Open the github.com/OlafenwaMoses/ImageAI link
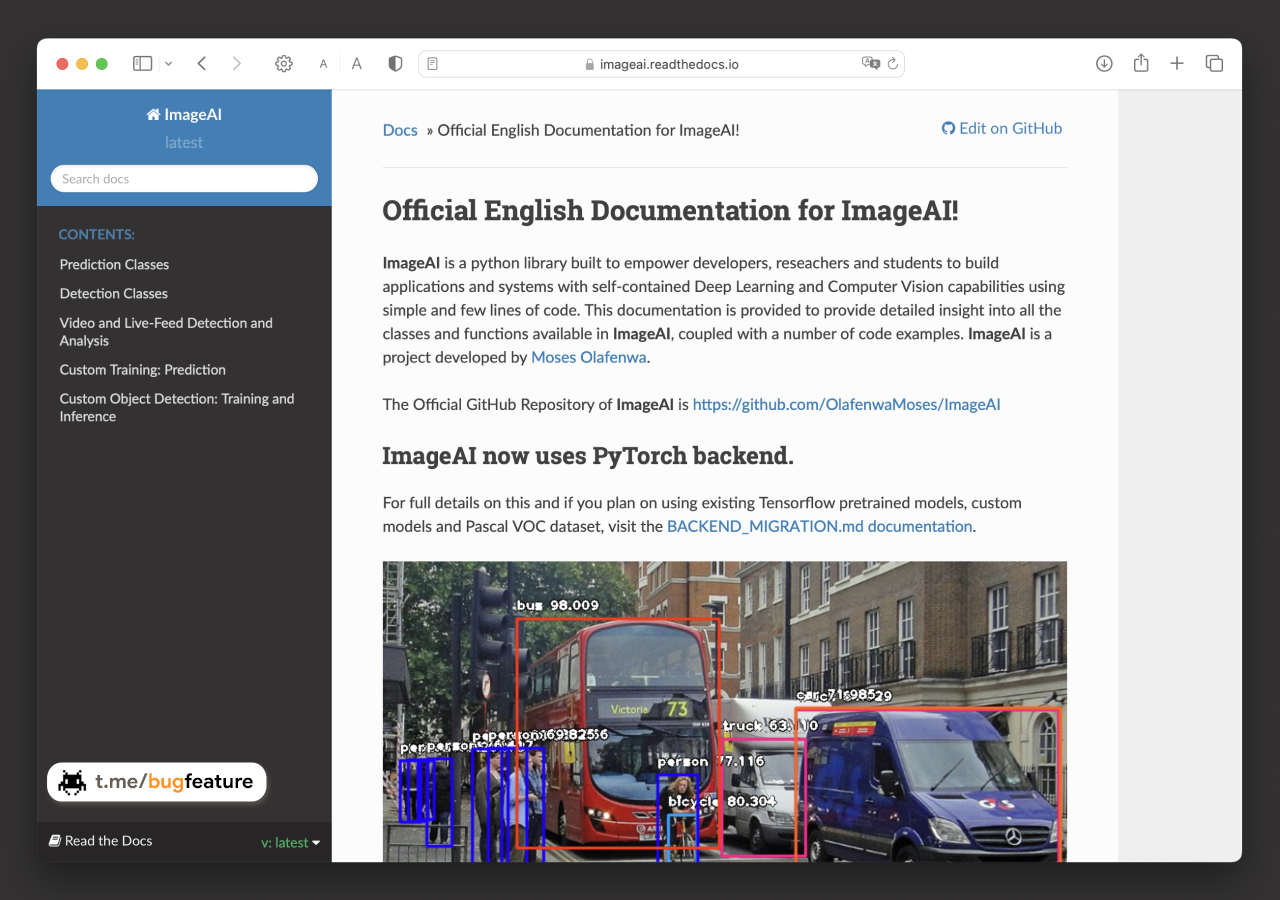This screenshot has height=900, width=1280. tap(846, 405)
